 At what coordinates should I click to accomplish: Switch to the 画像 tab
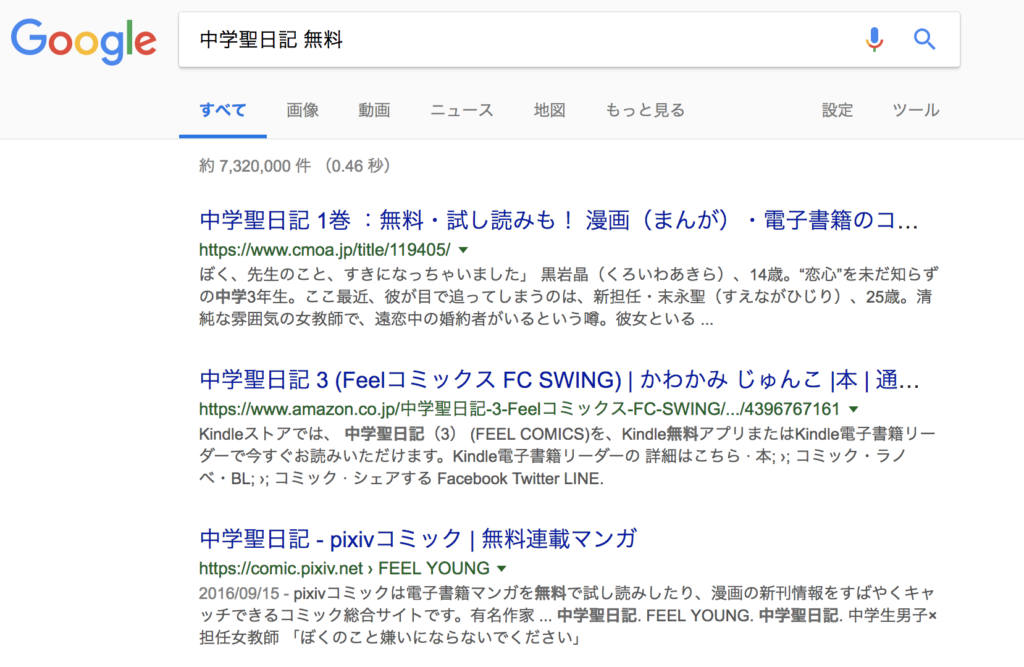pyautogui.click(x=302, y=110)
